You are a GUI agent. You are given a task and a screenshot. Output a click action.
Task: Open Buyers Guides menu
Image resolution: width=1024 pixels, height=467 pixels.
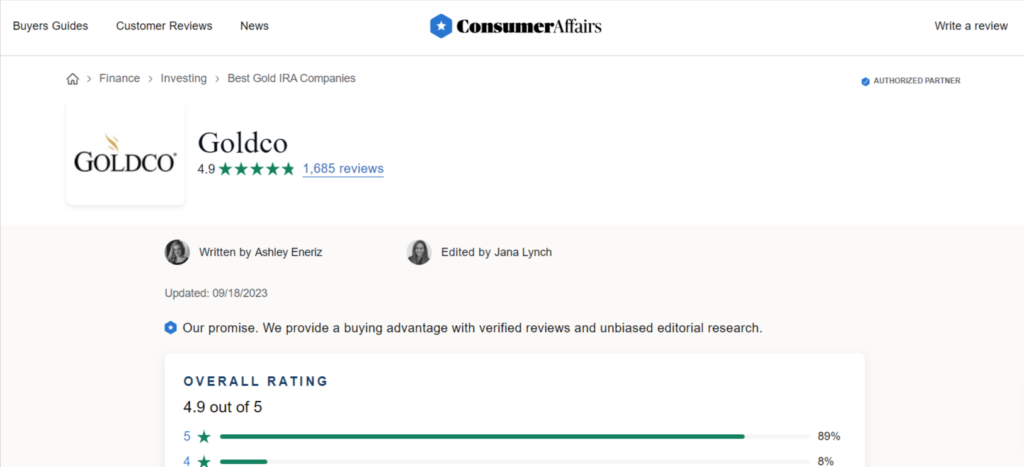(x=50, y=26)
